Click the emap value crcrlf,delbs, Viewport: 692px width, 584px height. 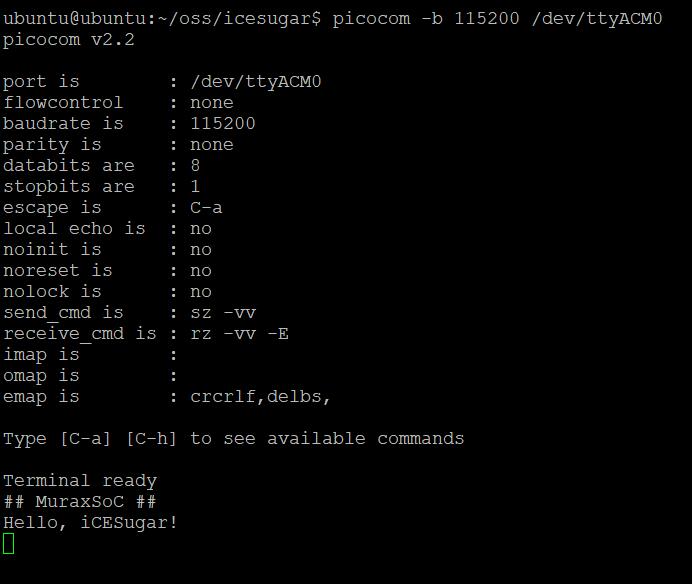[x=260, y=397]
